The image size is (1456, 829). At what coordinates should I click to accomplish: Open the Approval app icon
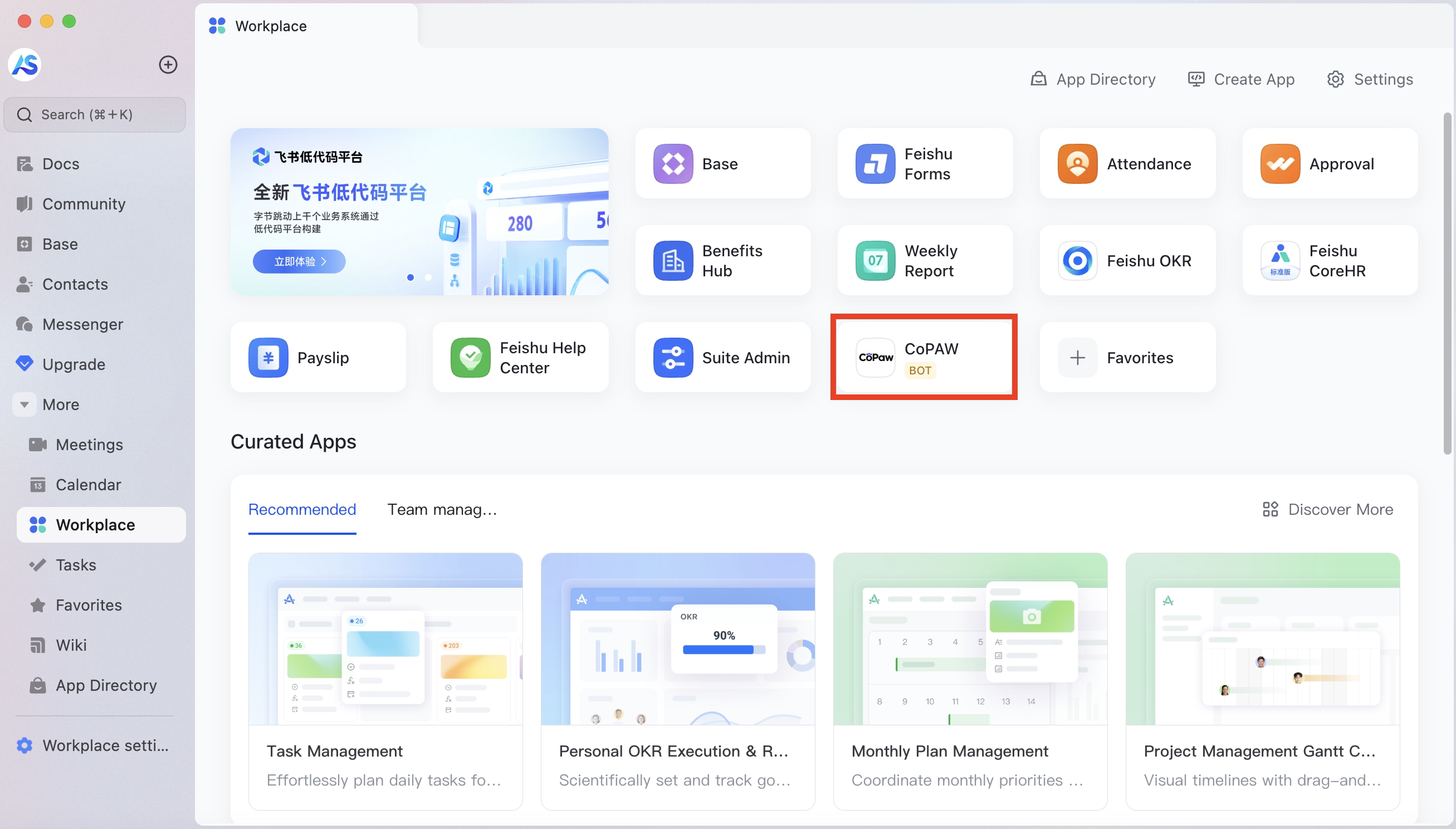(1279, 164)
